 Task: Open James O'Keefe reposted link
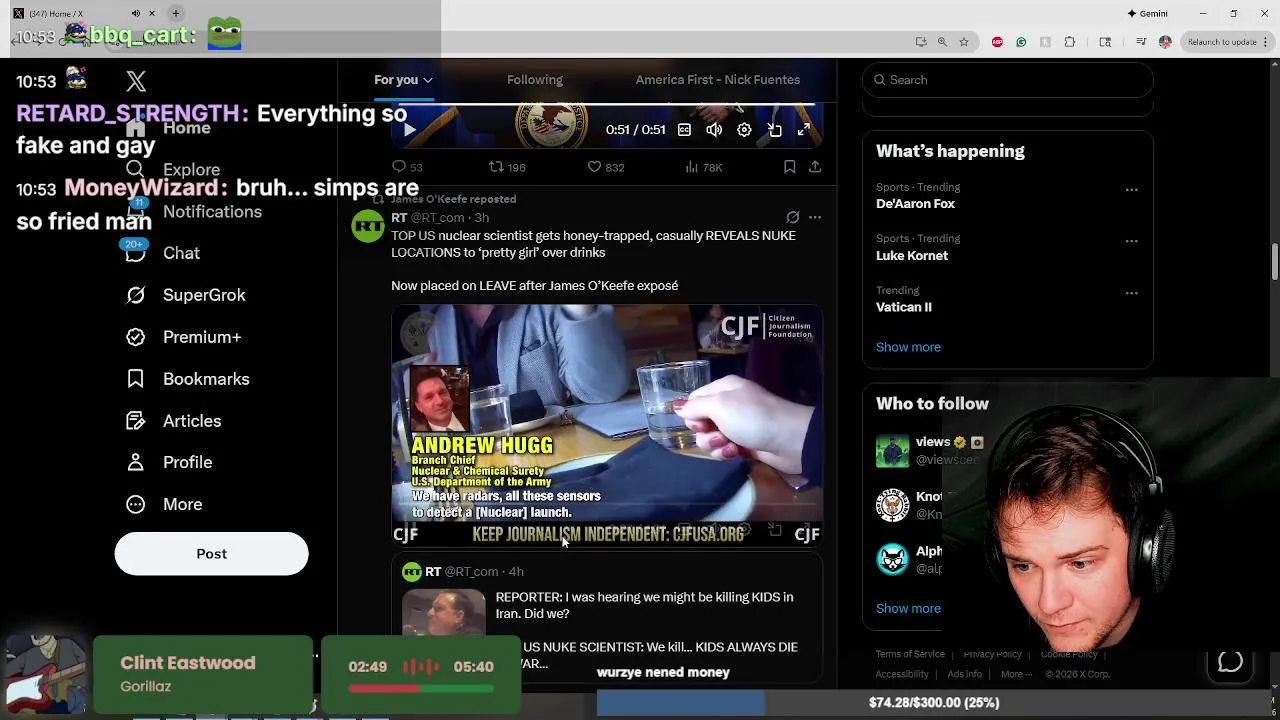tap(453, 199)
